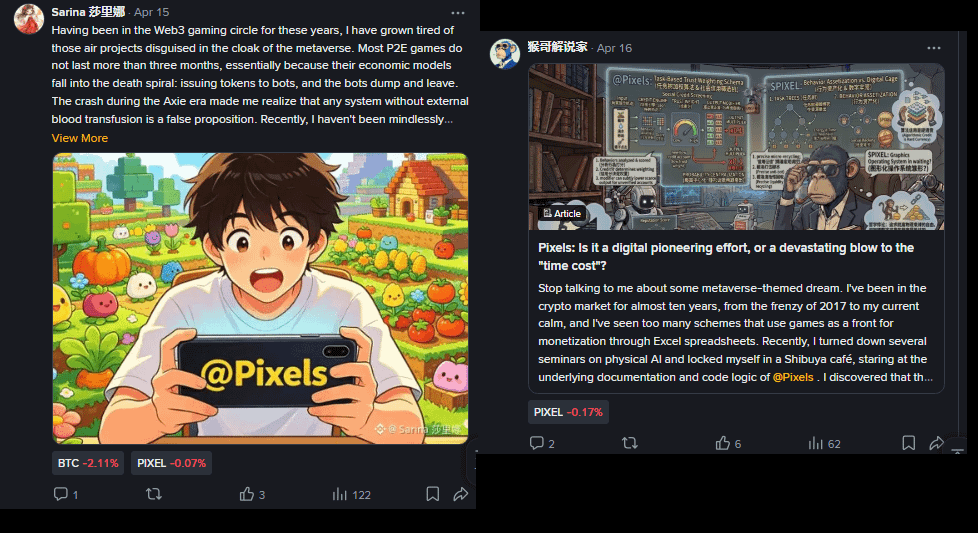Bookmark the Pixels article post
The height and width of the screenshot is (533, 978).
(908, 443)
